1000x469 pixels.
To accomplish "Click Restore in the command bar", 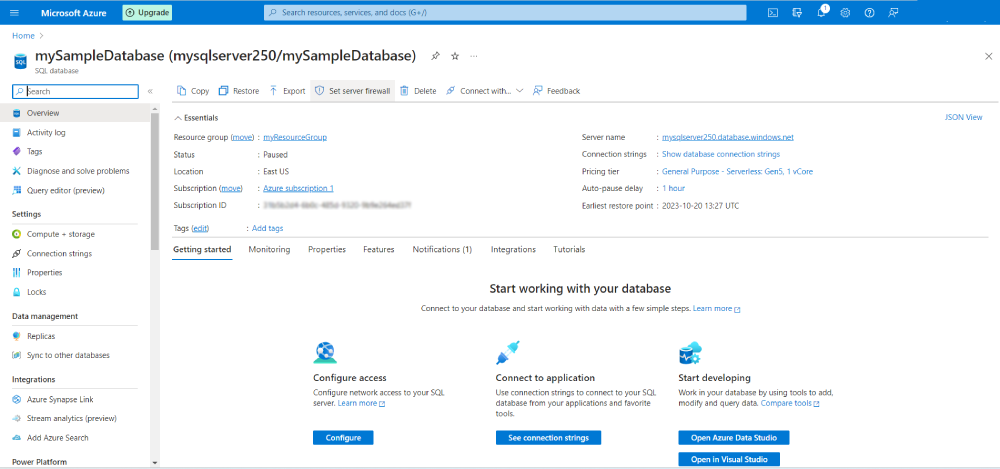I will tap(239, 91).
